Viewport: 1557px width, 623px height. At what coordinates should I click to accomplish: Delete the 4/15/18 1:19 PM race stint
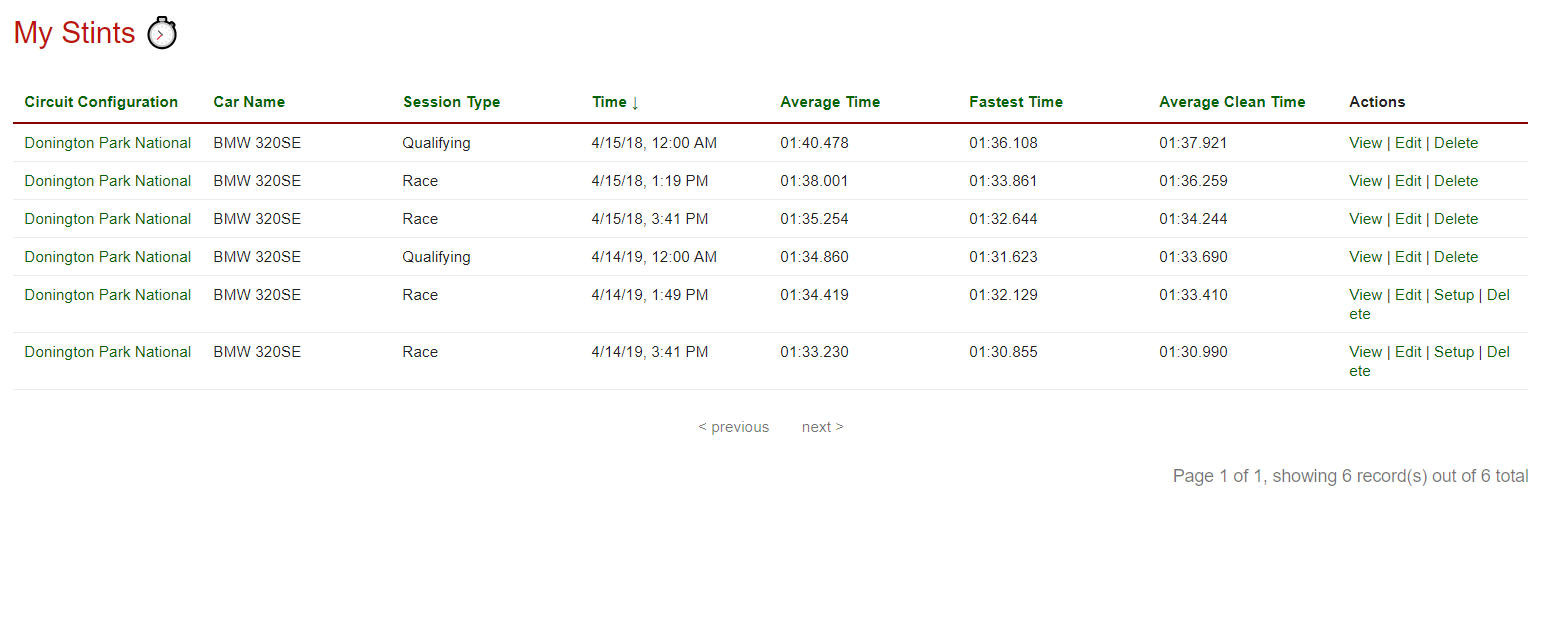click(1456, 181)
